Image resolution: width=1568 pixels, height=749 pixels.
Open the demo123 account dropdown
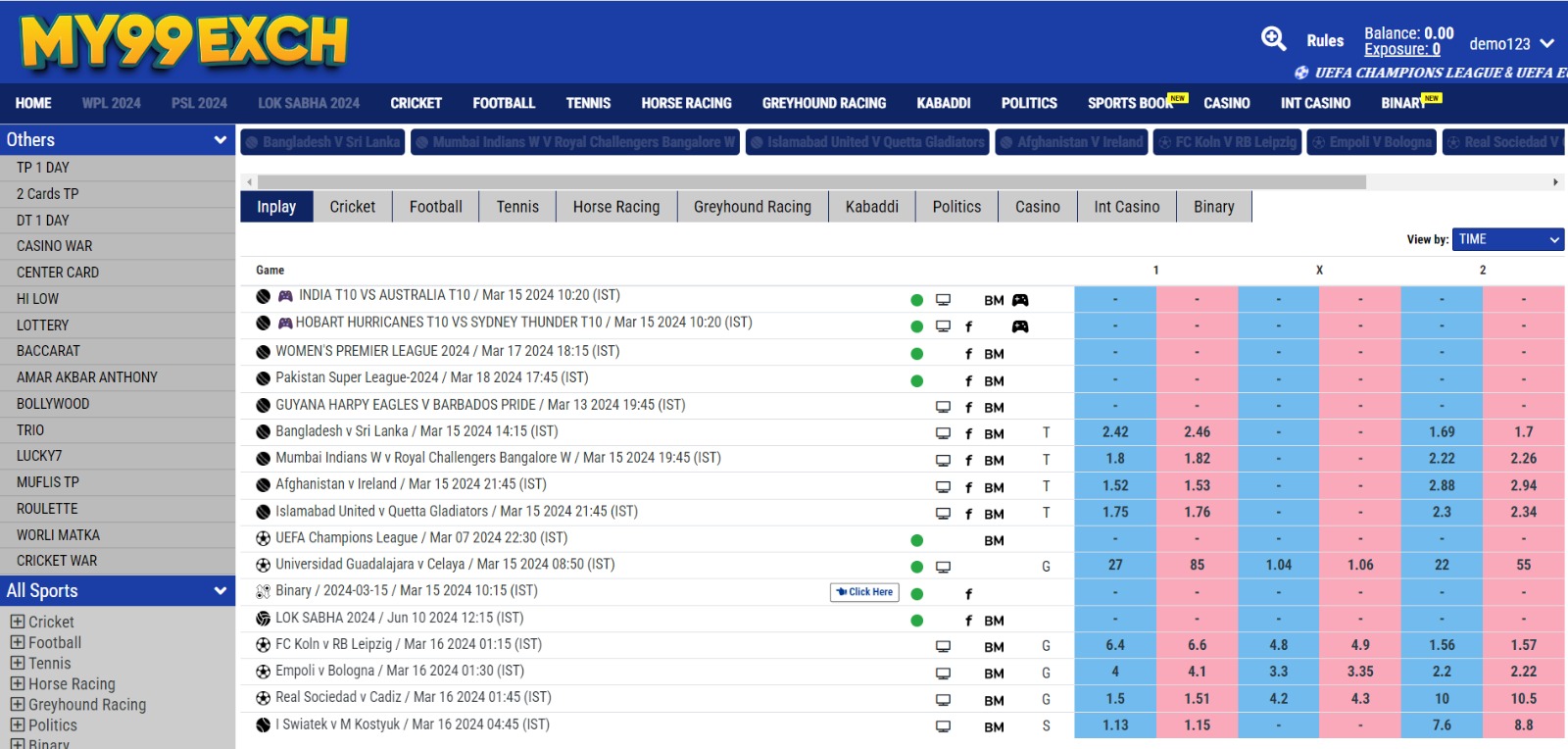[x=1511, y=43]
